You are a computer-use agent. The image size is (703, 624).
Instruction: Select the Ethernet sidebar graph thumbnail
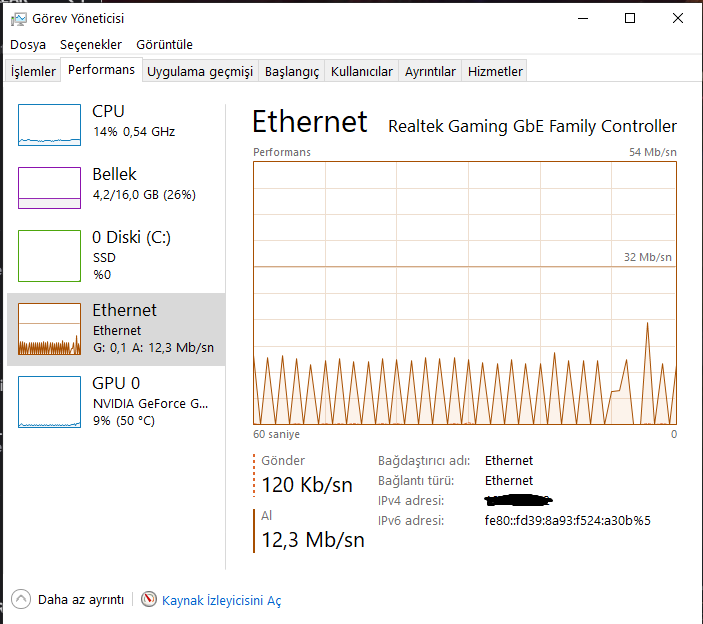49,329
